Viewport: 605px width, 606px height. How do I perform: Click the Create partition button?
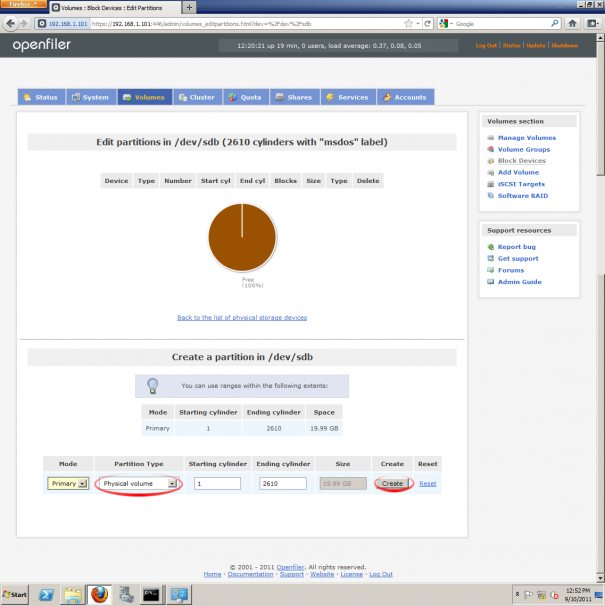392,483
